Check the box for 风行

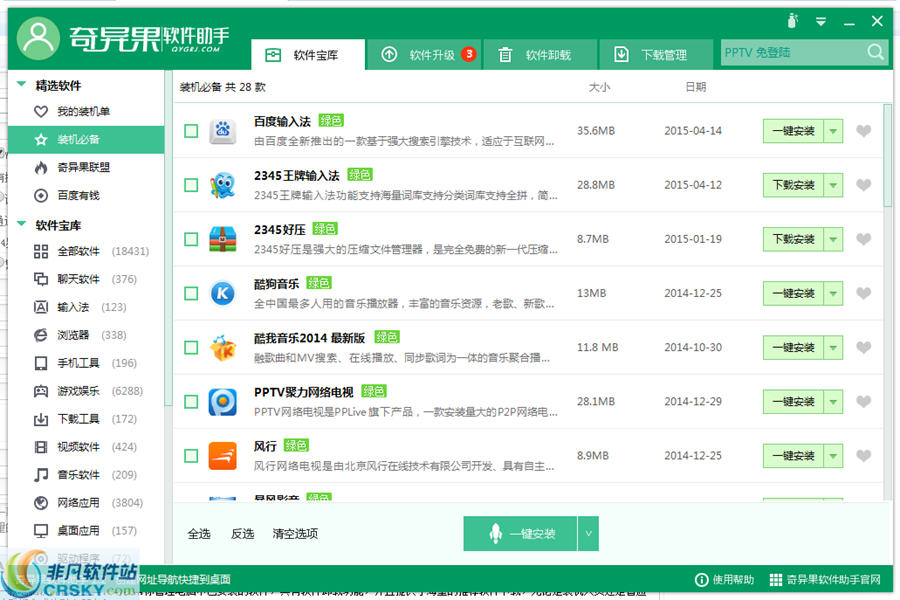pyautogui.click(x=191, y=456)
